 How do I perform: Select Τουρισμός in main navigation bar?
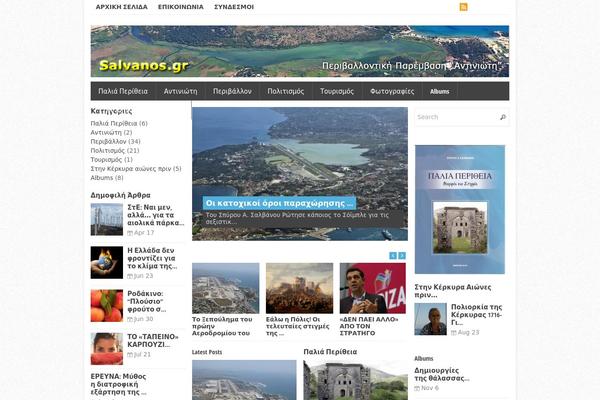337,91
